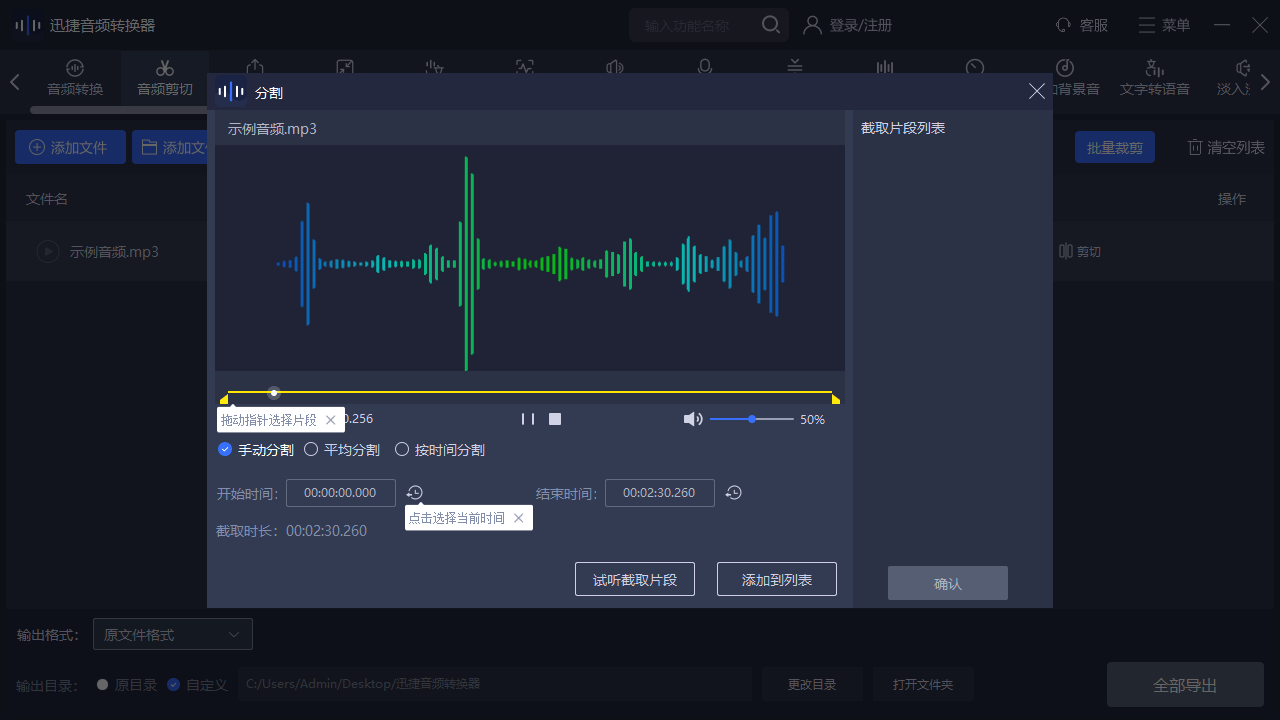The width and height of the screenshot is (1280, 720).
Task: Pause playback in the split dialog
Action: [x=528, y=419]
